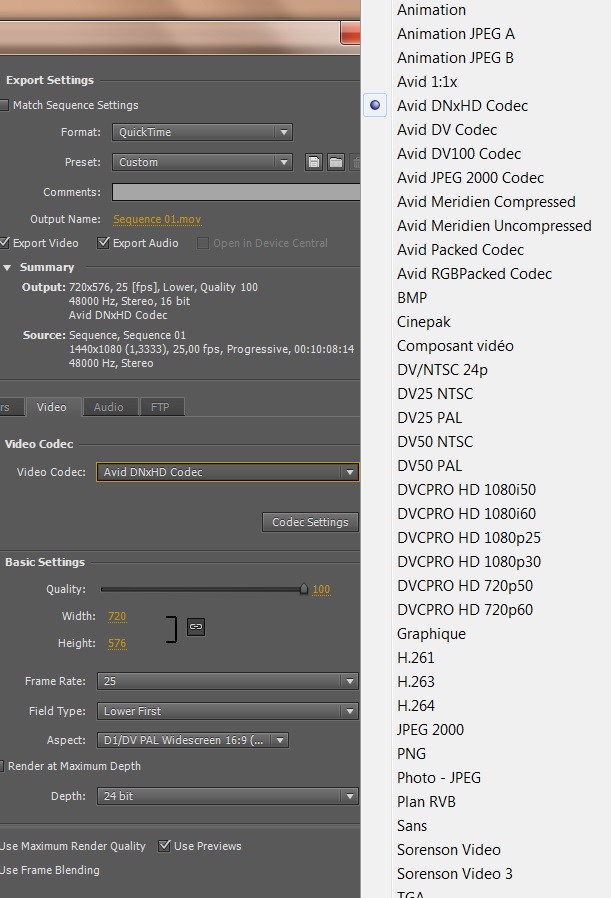Click the Sequence 01.mov output name

click(x=157, y=219)
